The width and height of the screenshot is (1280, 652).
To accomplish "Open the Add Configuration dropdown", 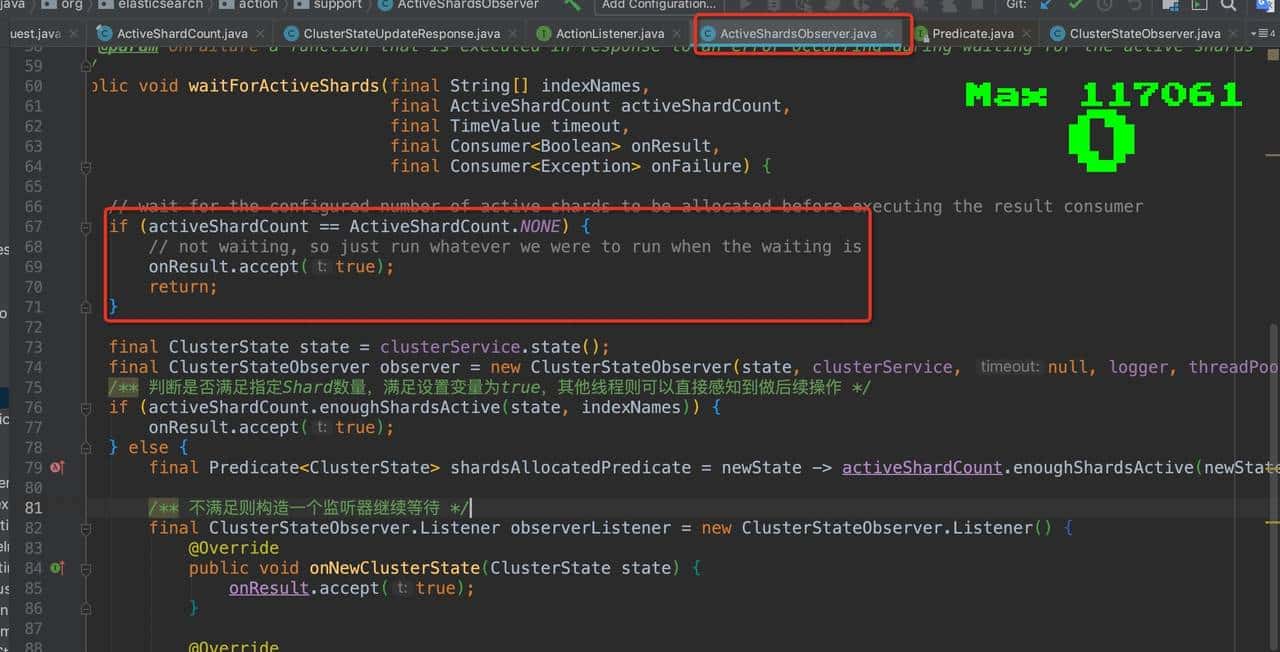I will (658, 5).
